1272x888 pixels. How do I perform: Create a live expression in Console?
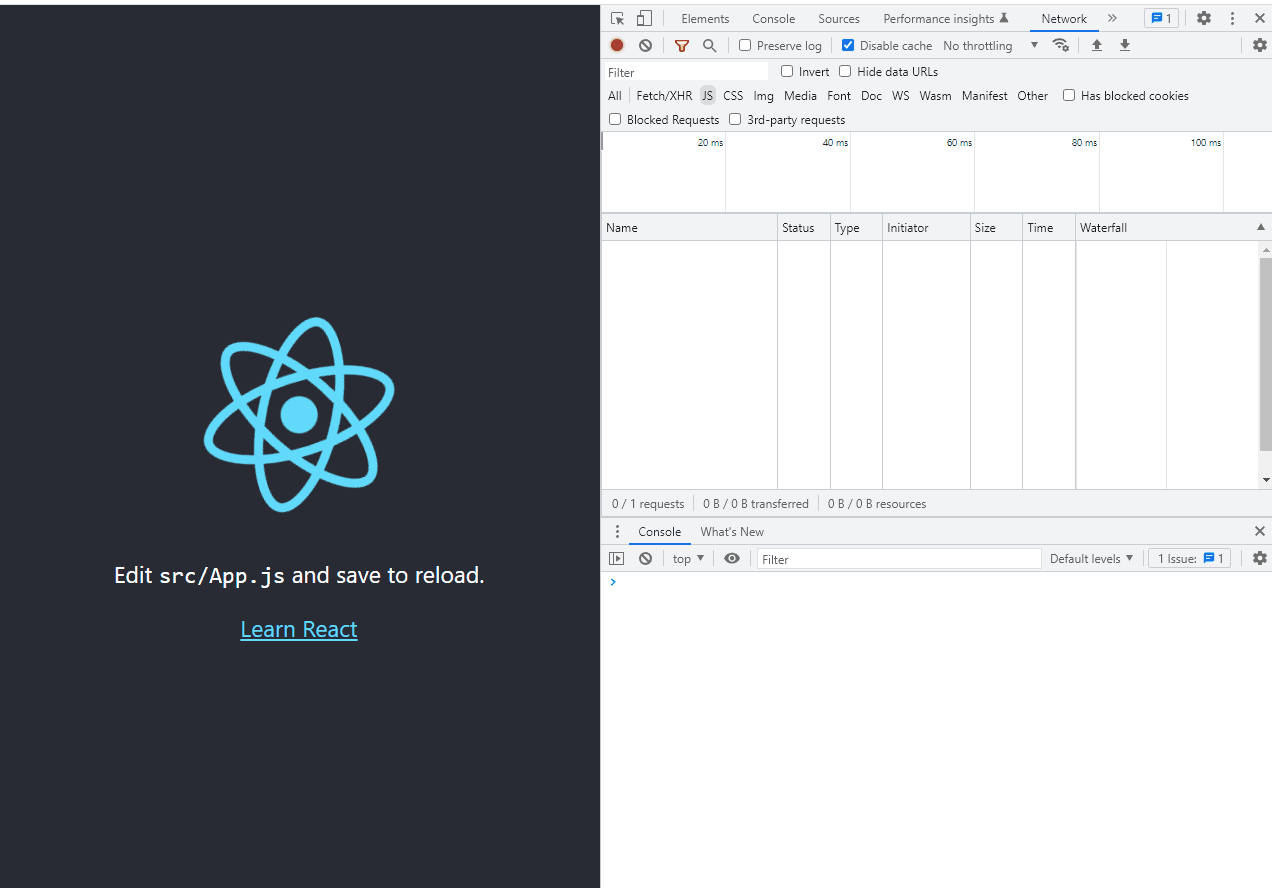tap(732, 558)
